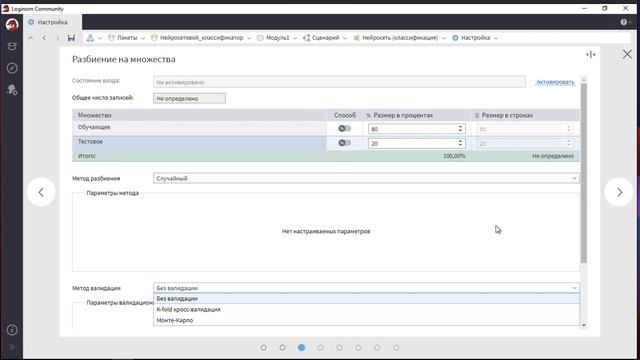Open the Loginom logo home icon
The image size is (640, 360).
tap(12, 24)
